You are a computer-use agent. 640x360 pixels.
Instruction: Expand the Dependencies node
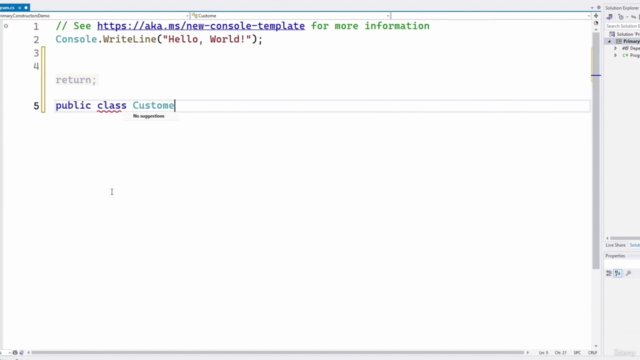coord(616,48)
